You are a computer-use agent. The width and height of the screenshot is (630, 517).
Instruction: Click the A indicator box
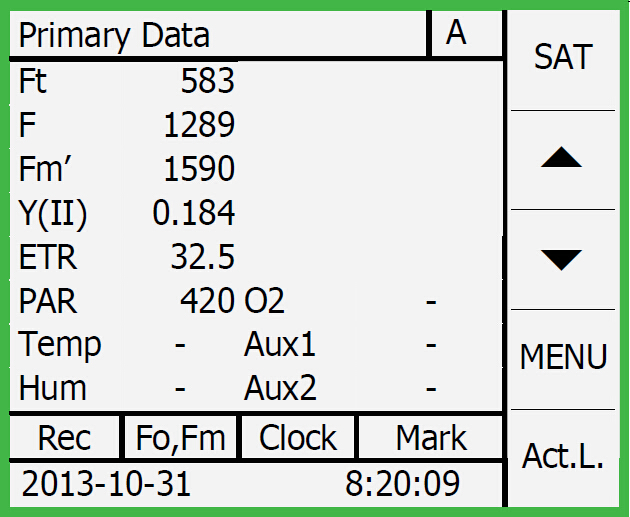tap(456, 33)
